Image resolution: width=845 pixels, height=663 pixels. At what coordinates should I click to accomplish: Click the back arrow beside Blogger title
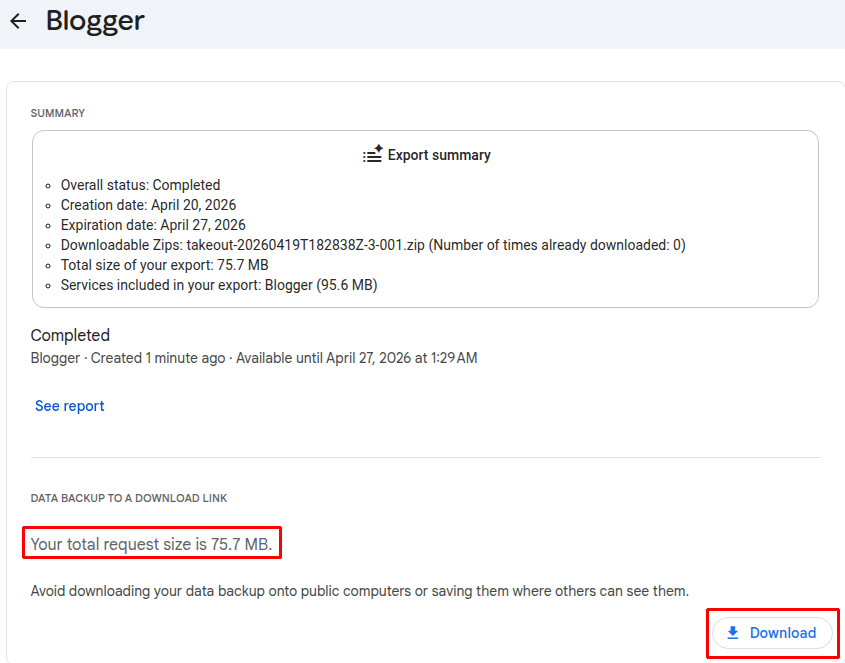[18, 20]
